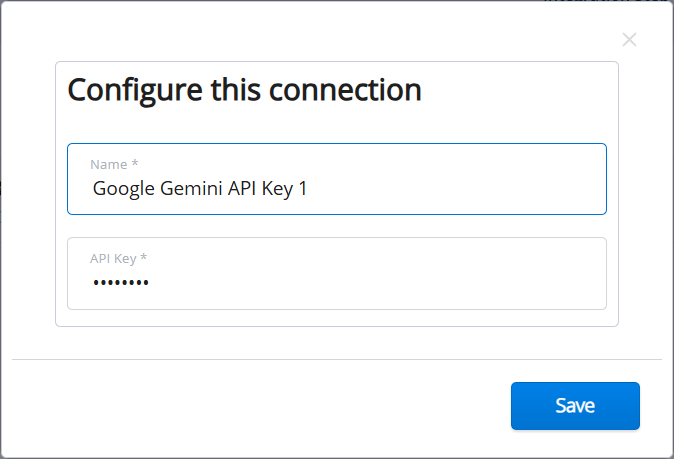Click the masked API key dots
674x459 pixels.
tap(121, 284)
